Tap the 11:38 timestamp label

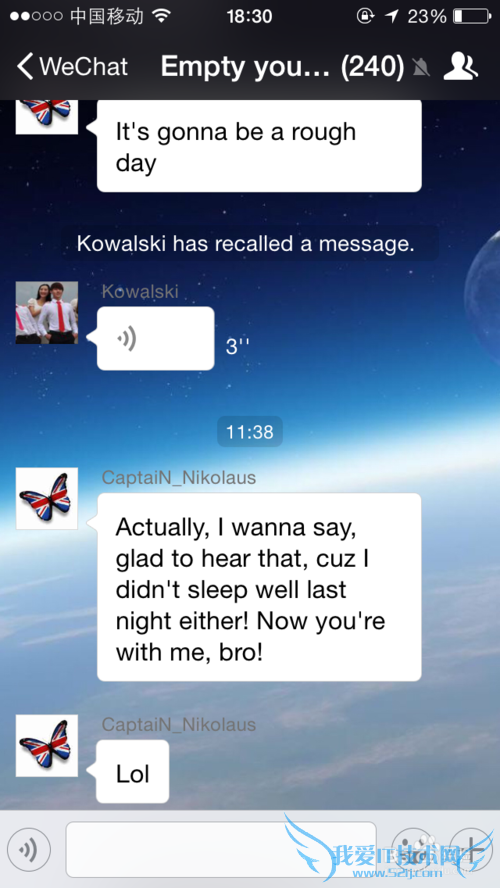point(250,432)
